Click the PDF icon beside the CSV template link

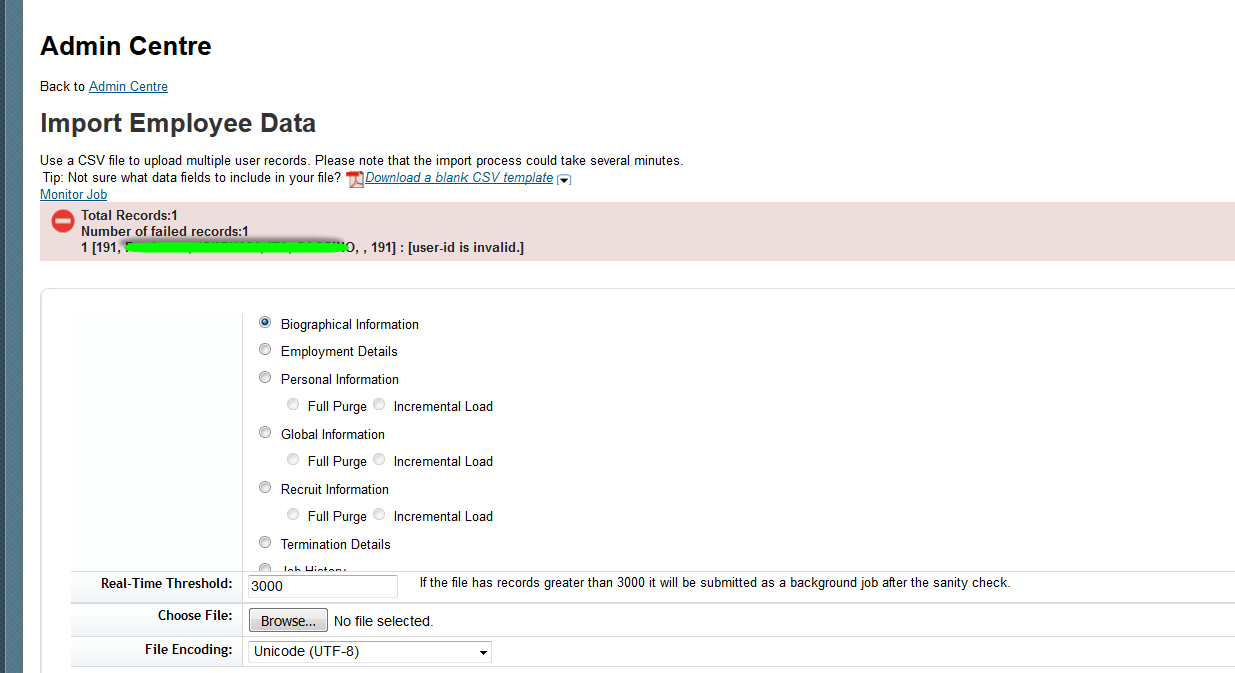point(354,179)
